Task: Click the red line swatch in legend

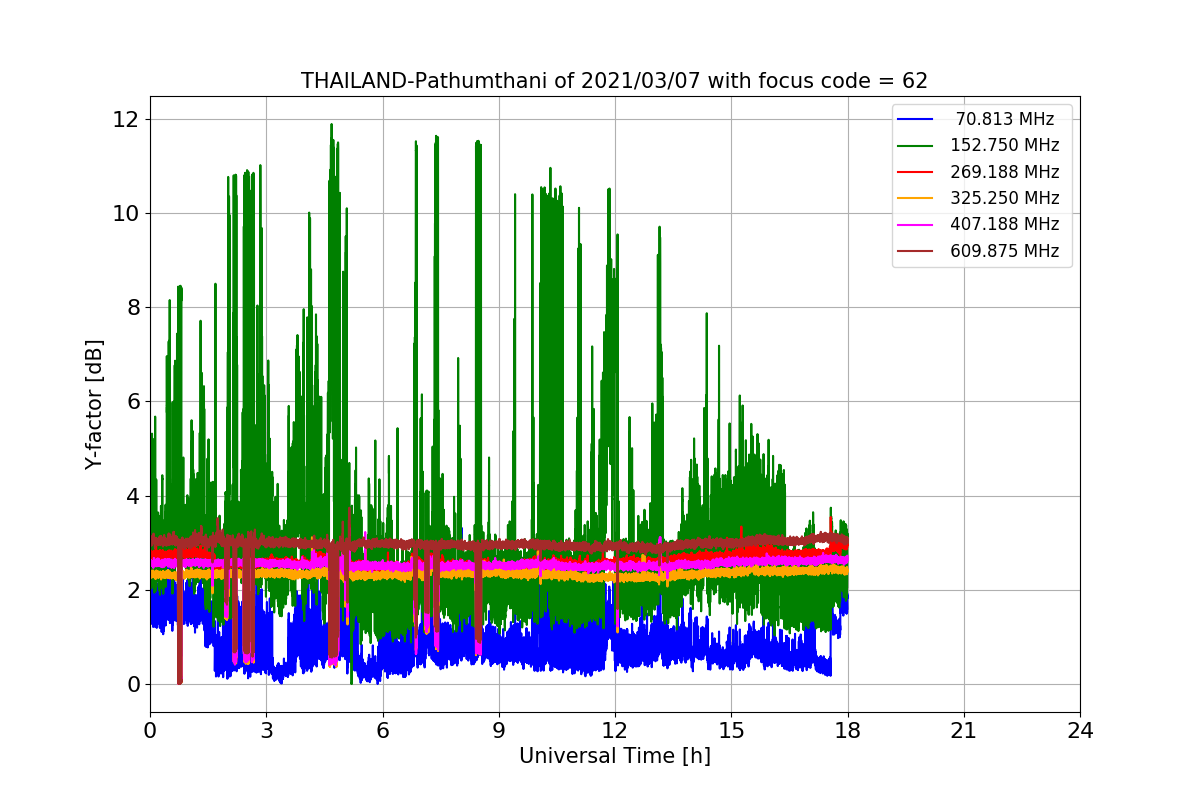Action: [916, 172]
